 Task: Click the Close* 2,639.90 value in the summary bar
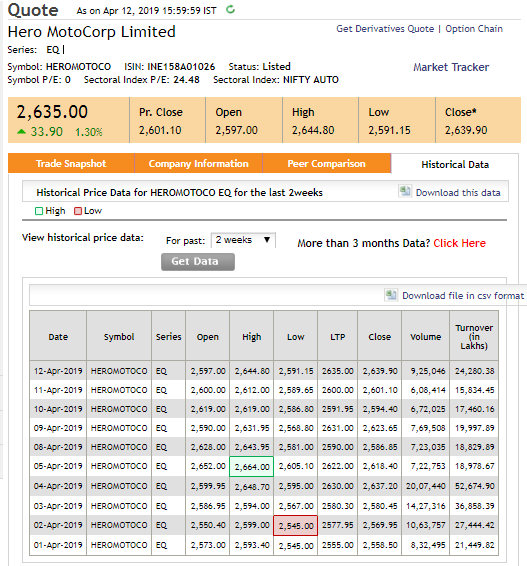[x=466, y=130]
